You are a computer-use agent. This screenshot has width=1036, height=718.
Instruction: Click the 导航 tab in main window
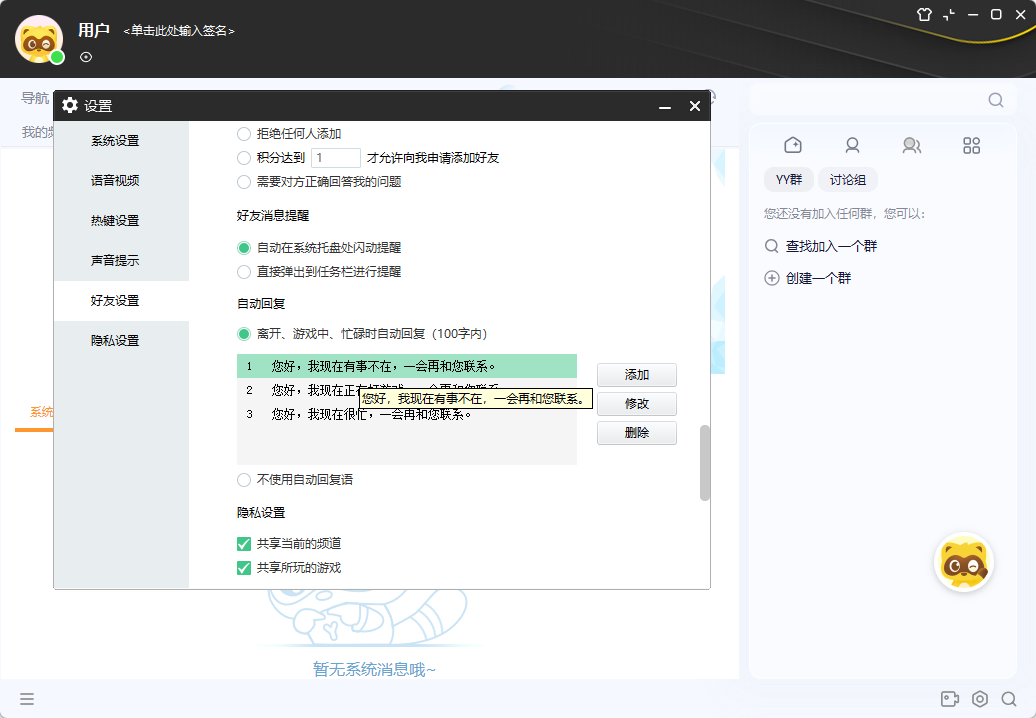point(35,98)
